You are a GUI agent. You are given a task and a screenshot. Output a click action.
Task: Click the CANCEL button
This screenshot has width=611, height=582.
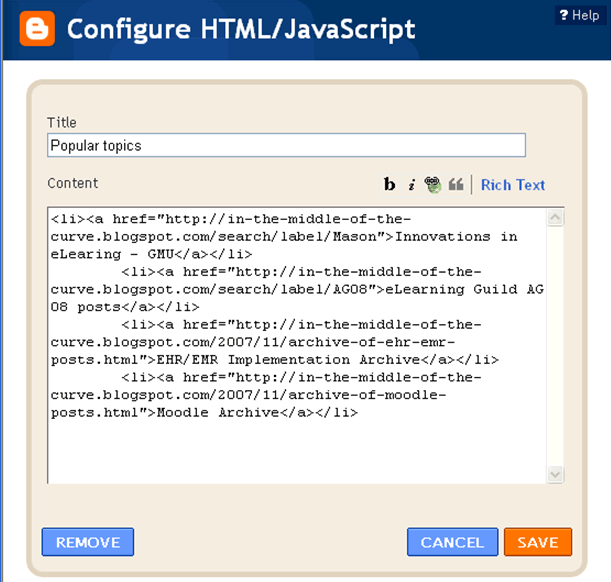click(452, 542)
